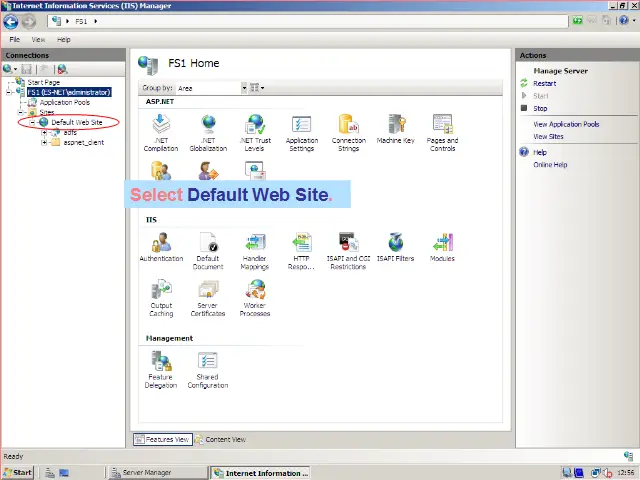Switch to Features View tab

163,440
